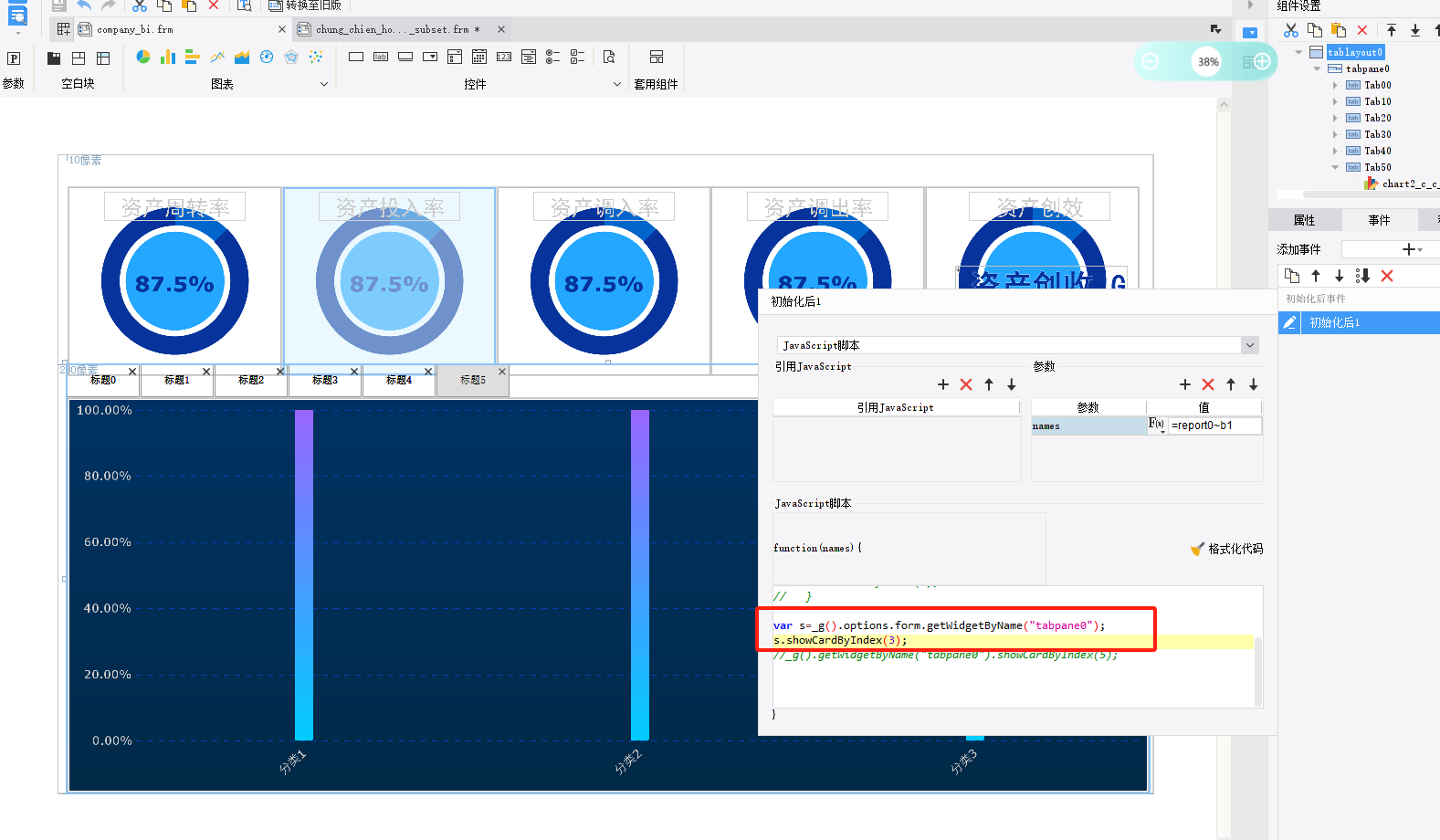The height and width of the screenshot is (840, 1440).
Task: Insert a line chart from toolbar
Action: (x=217, y=57)
